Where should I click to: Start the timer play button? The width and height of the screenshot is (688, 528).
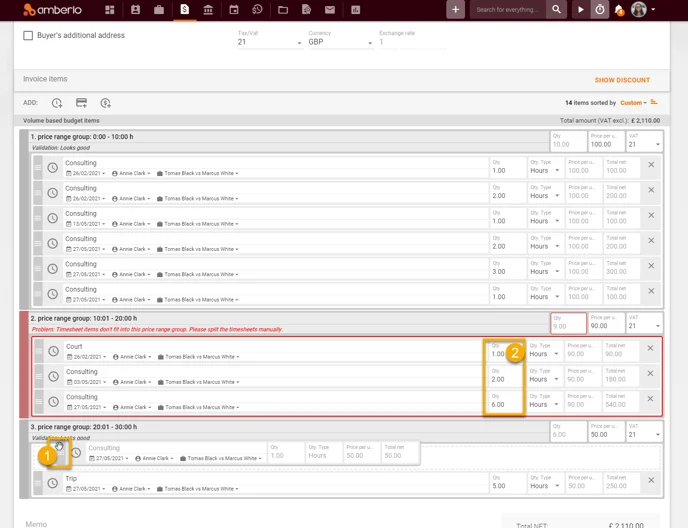click(581, 10)
